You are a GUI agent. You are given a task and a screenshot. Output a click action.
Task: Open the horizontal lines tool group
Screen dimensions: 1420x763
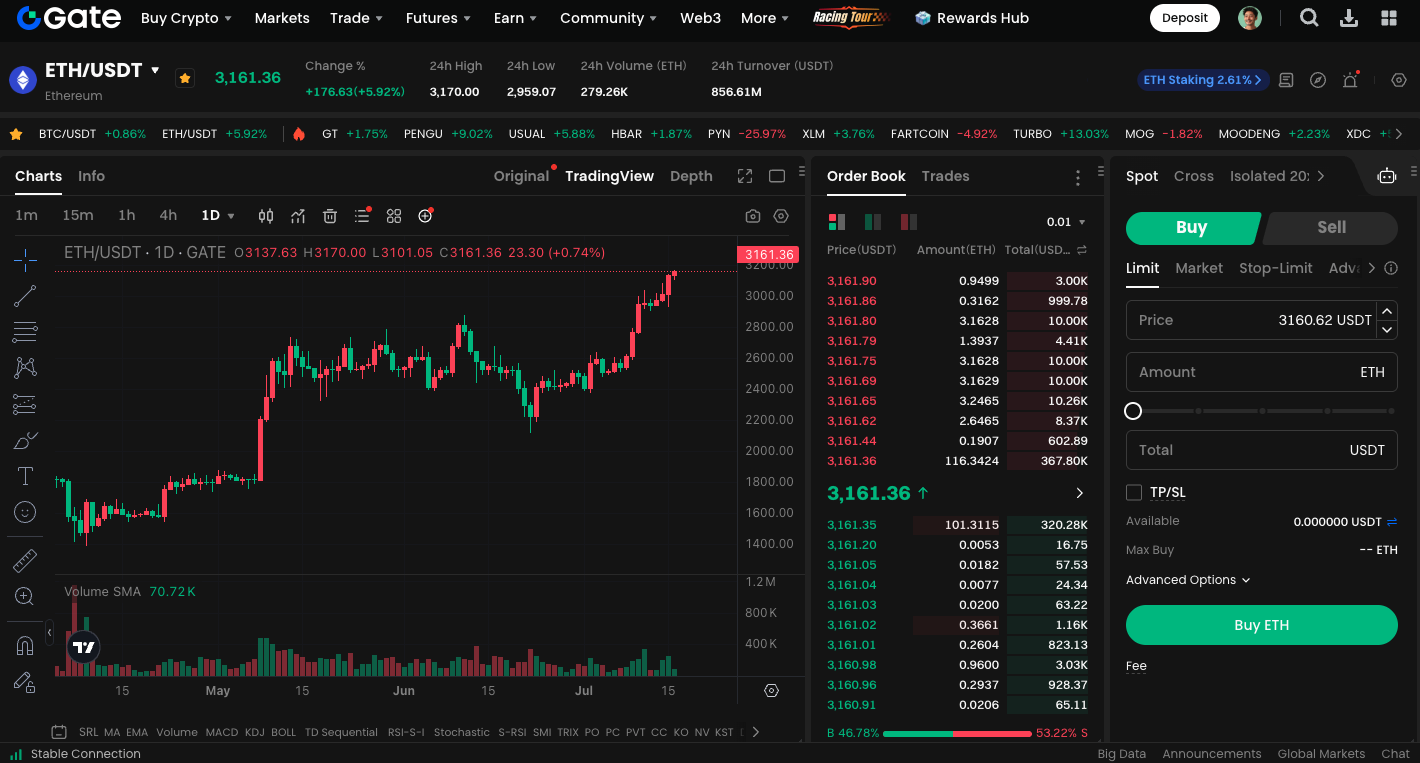(x=25, y=332)
